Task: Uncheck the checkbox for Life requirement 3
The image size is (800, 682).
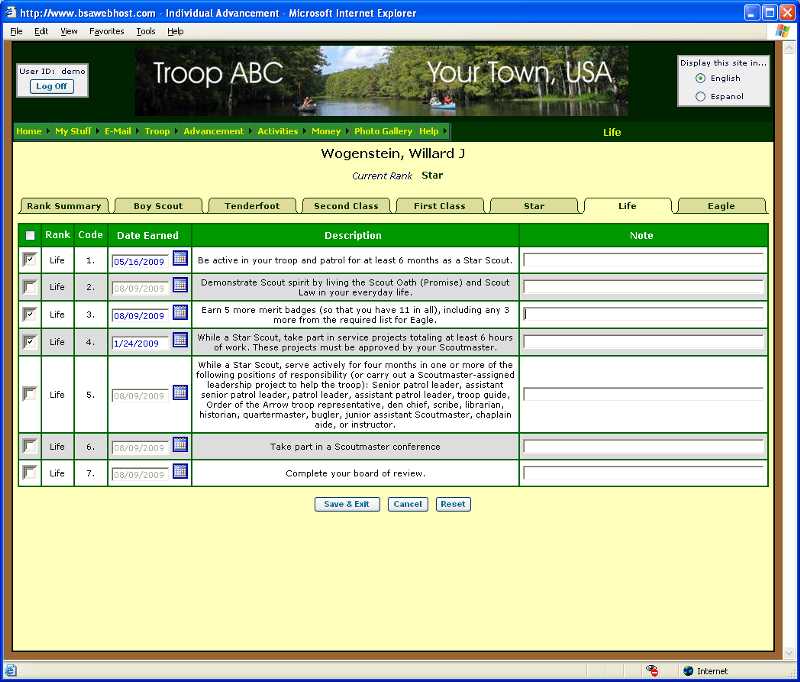Action: pos(30,314)
